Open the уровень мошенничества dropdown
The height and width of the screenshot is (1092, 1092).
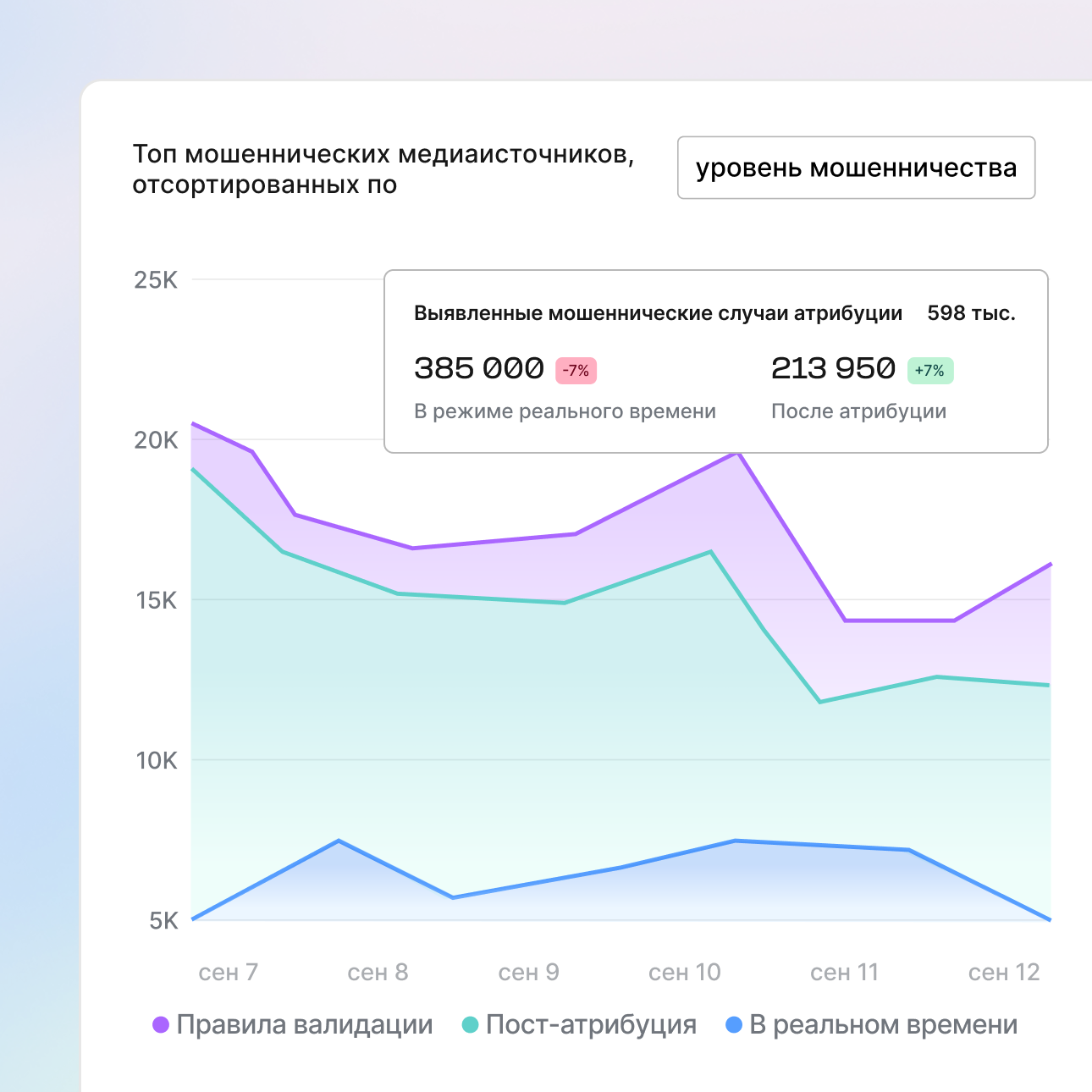click(x=856, y=168)
